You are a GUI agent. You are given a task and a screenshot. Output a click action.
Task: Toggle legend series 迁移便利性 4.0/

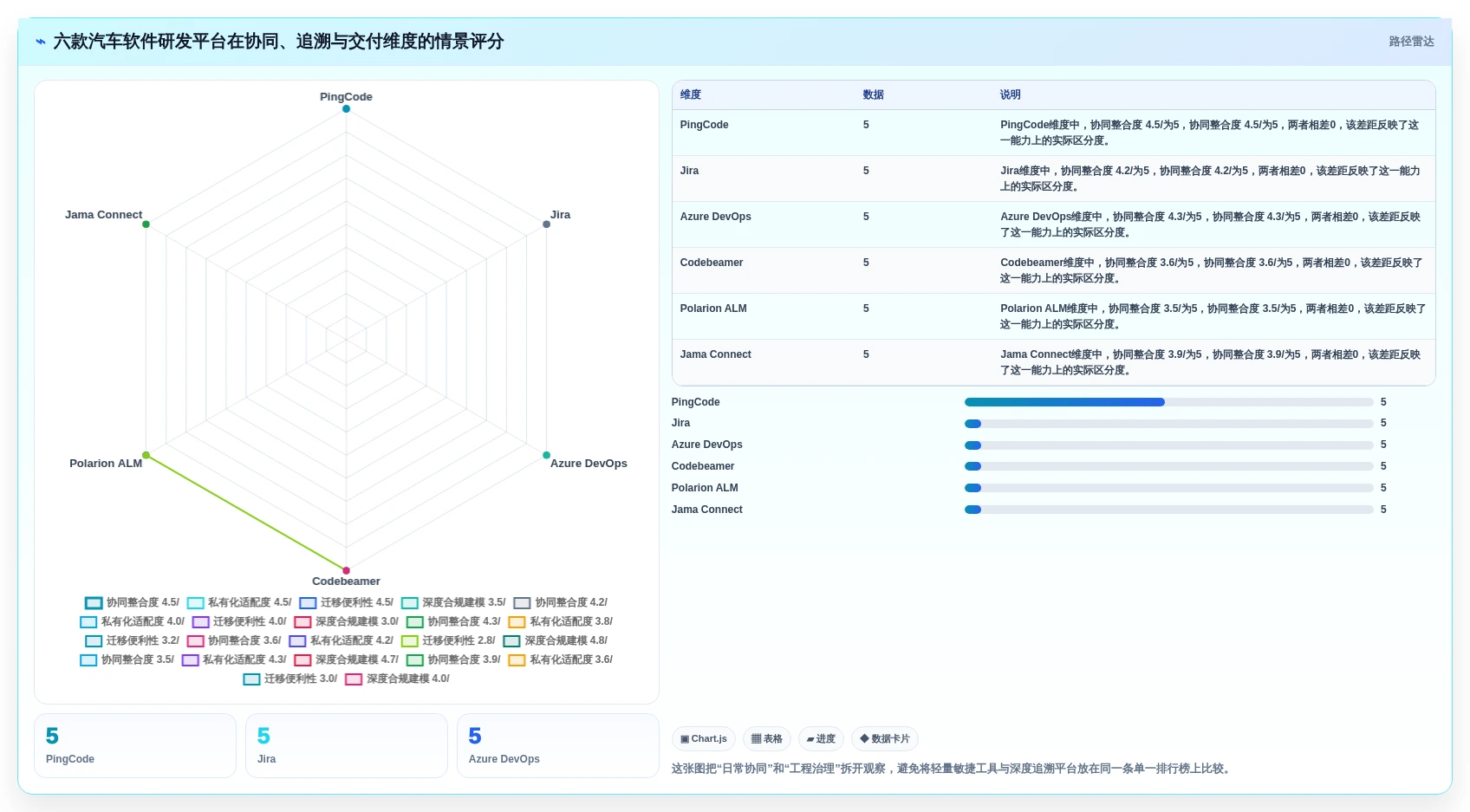pos(239,621)
